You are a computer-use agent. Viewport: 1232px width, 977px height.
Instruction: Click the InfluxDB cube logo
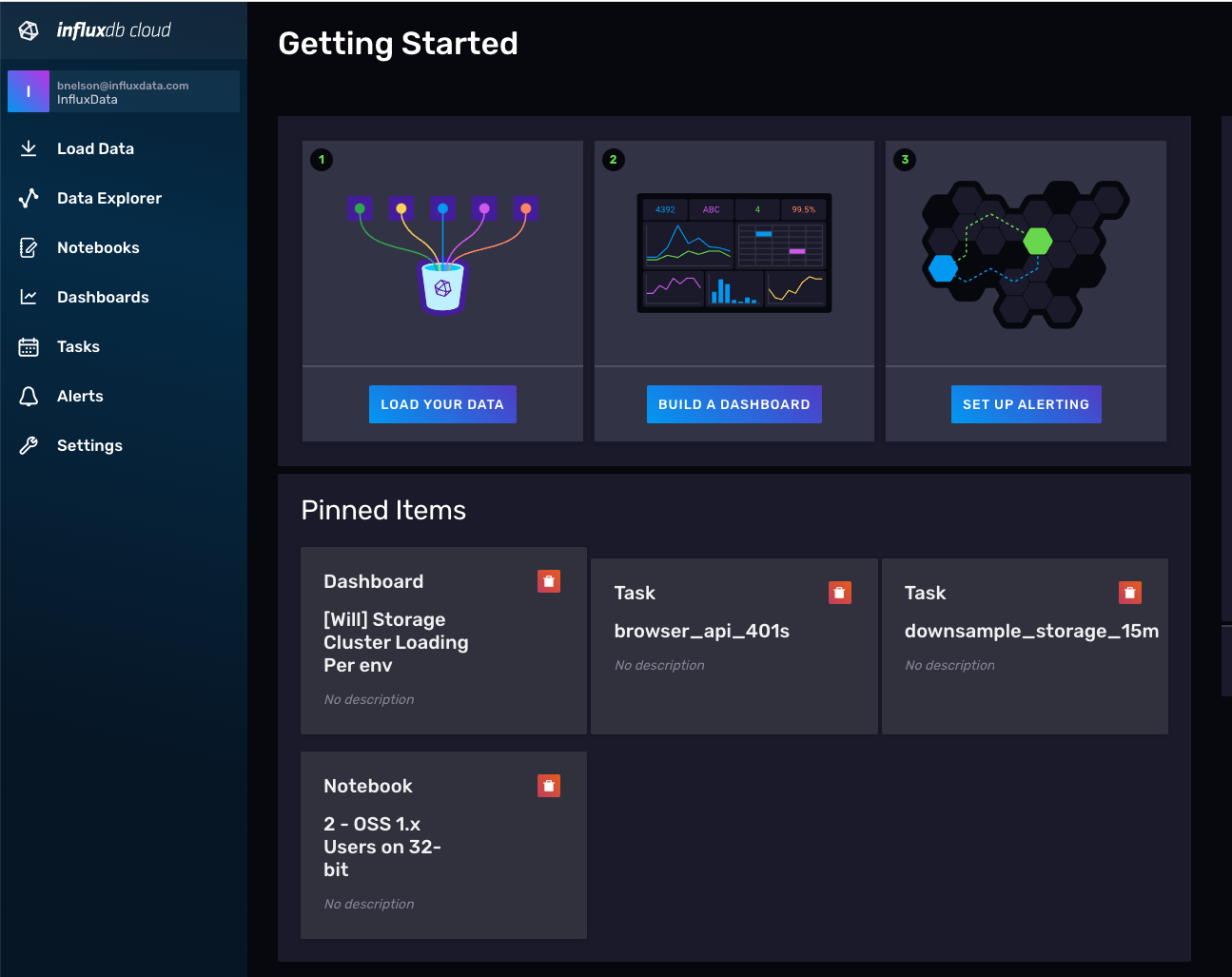click(28, 29)
